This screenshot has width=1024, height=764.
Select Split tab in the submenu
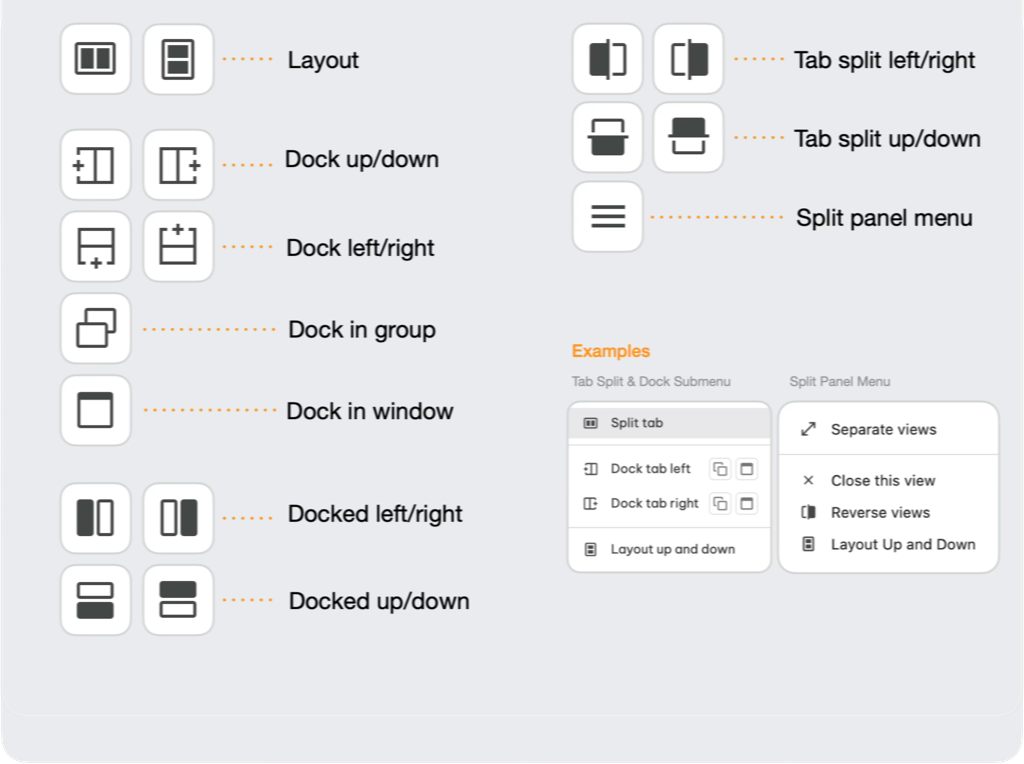[x=637, y=423]
